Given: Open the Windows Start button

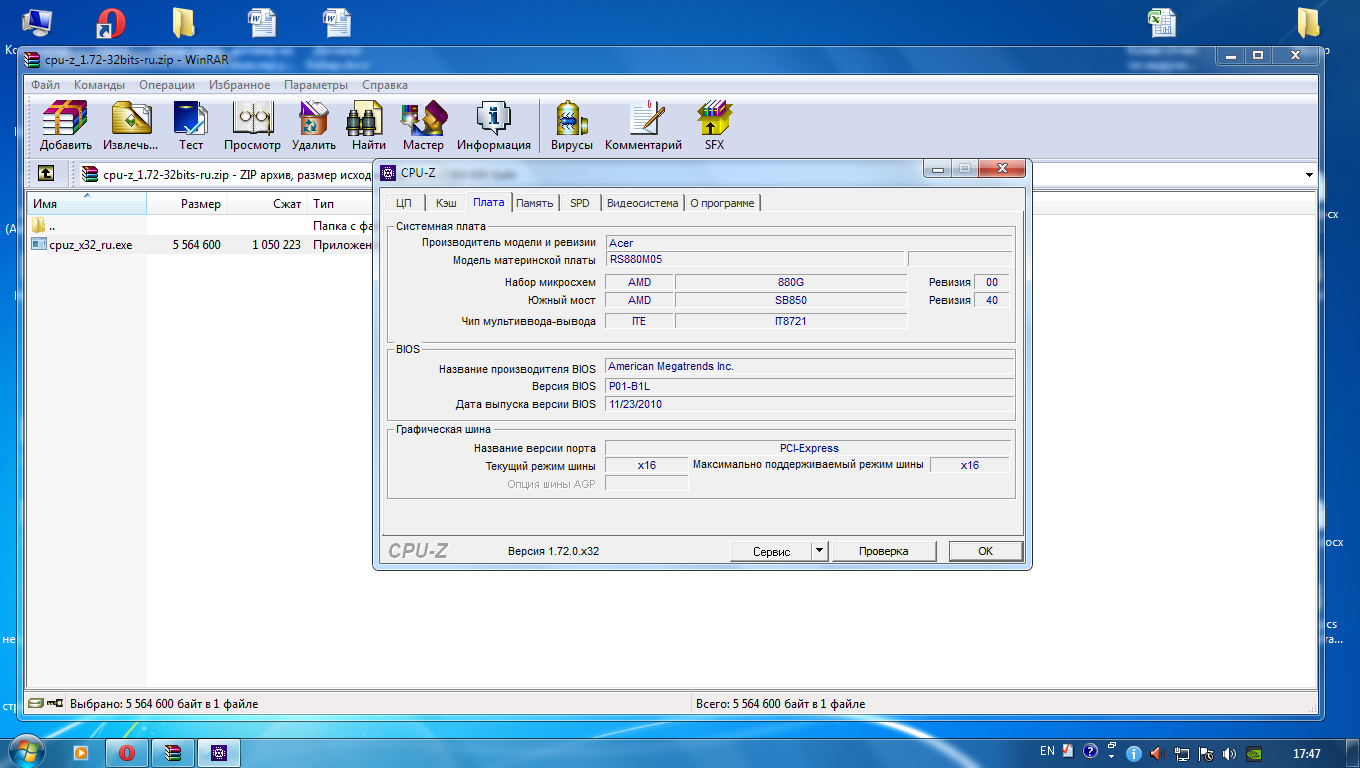Looking at the screenshot, I should click(27, 752).
